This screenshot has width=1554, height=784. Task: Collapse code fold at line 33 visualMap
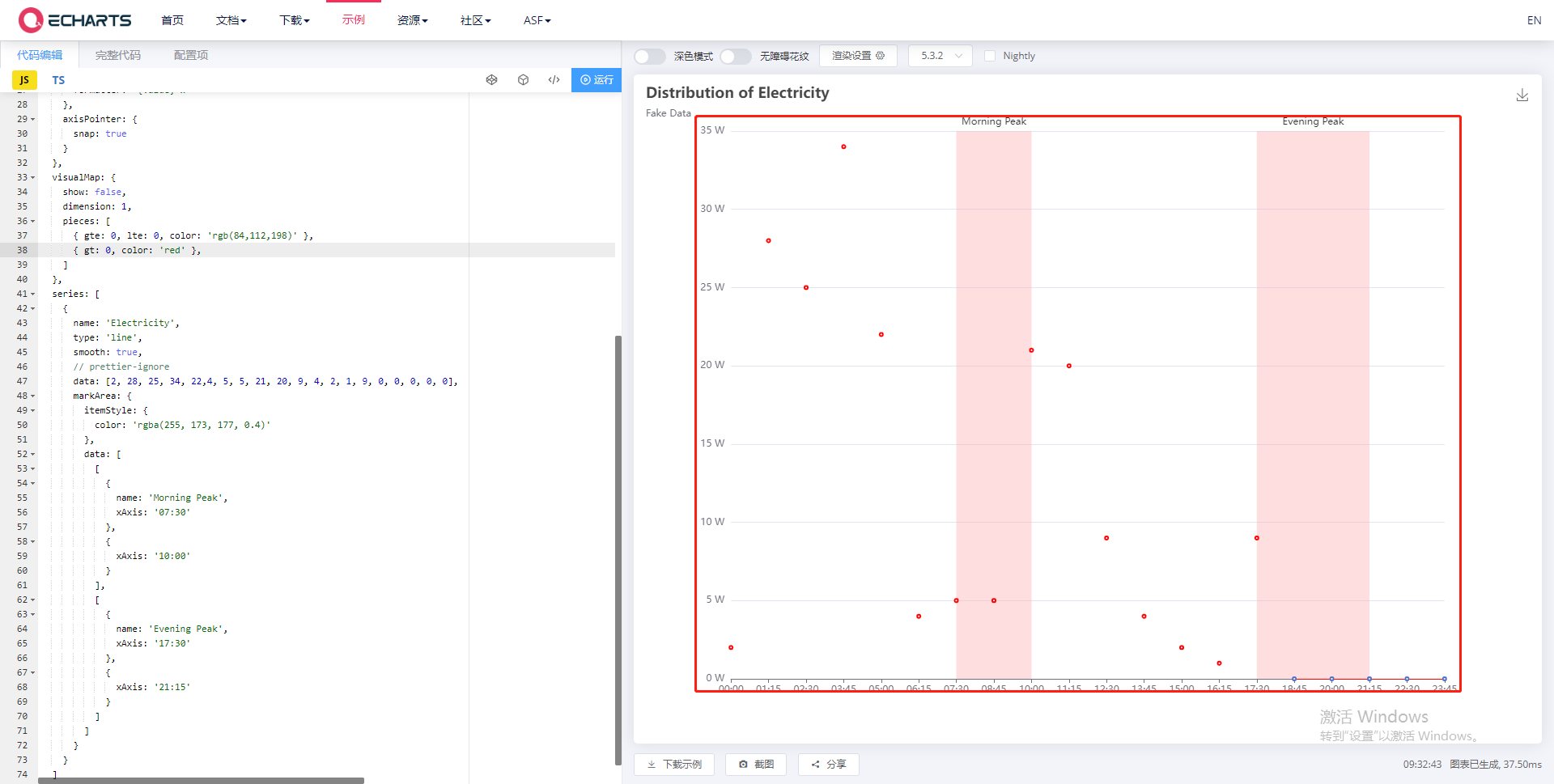33,177
